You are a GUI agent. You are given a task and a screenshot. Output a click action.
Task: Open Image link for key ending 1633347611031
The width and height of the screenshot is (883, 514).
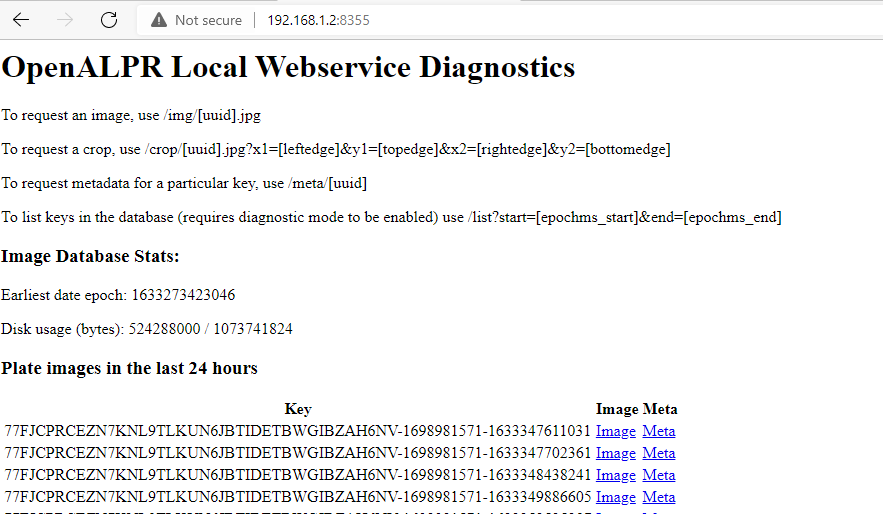[616, 431]
